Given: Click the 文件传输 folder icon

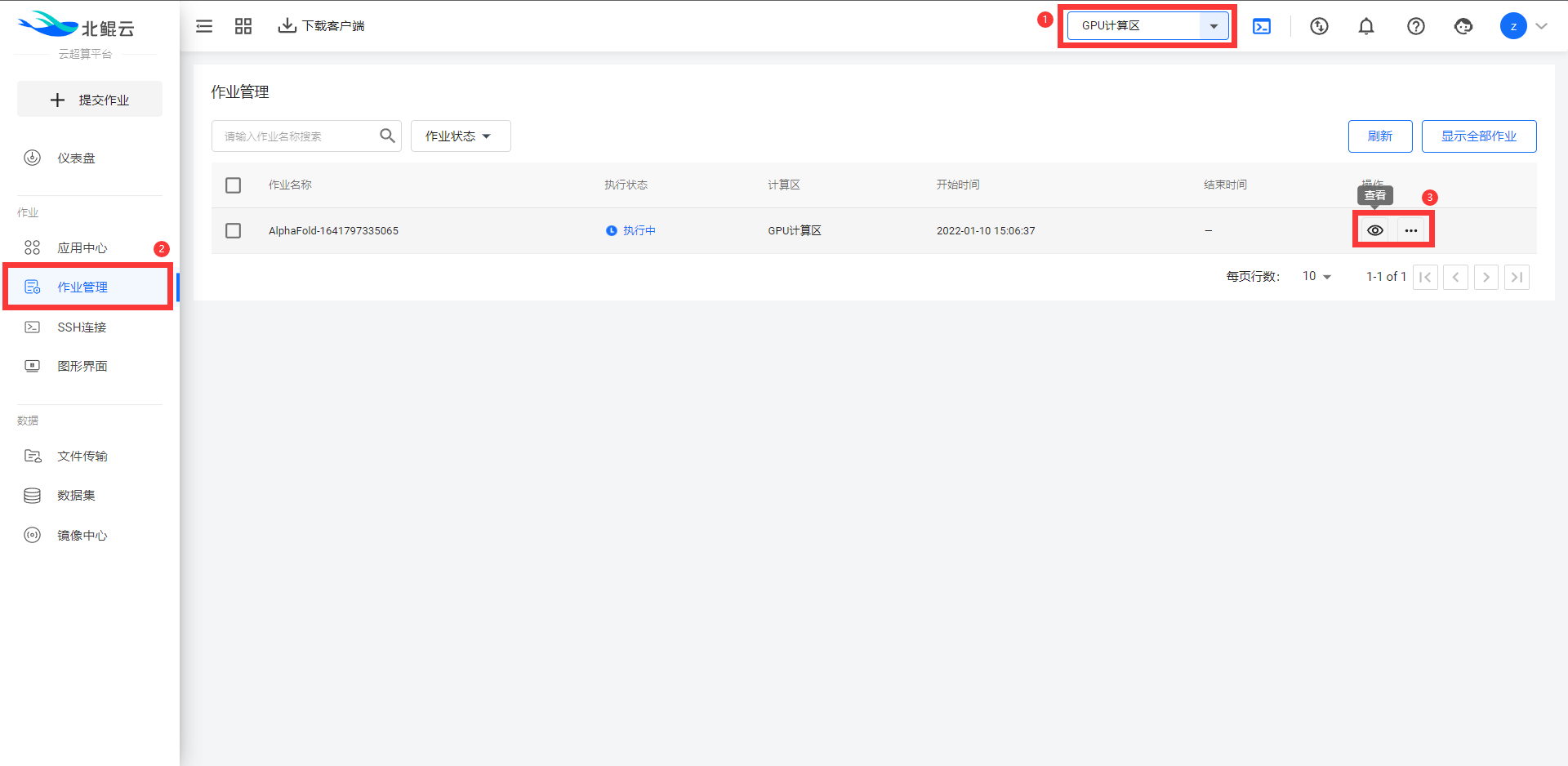Looking at the screenshot, I should point(33,456).
